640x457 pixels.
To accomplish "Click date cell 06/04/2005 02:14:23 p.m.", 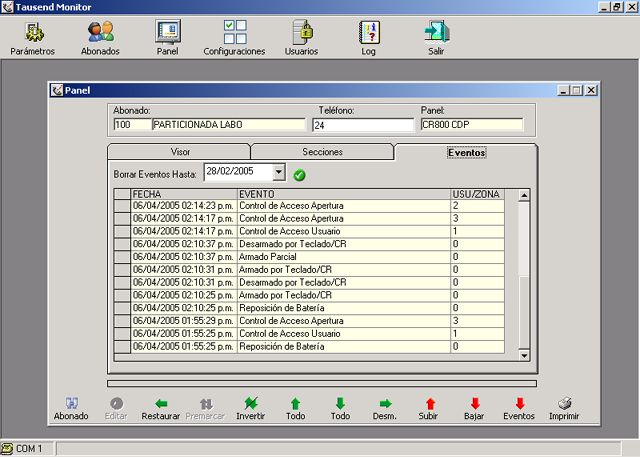I will (x=184, y=206).
